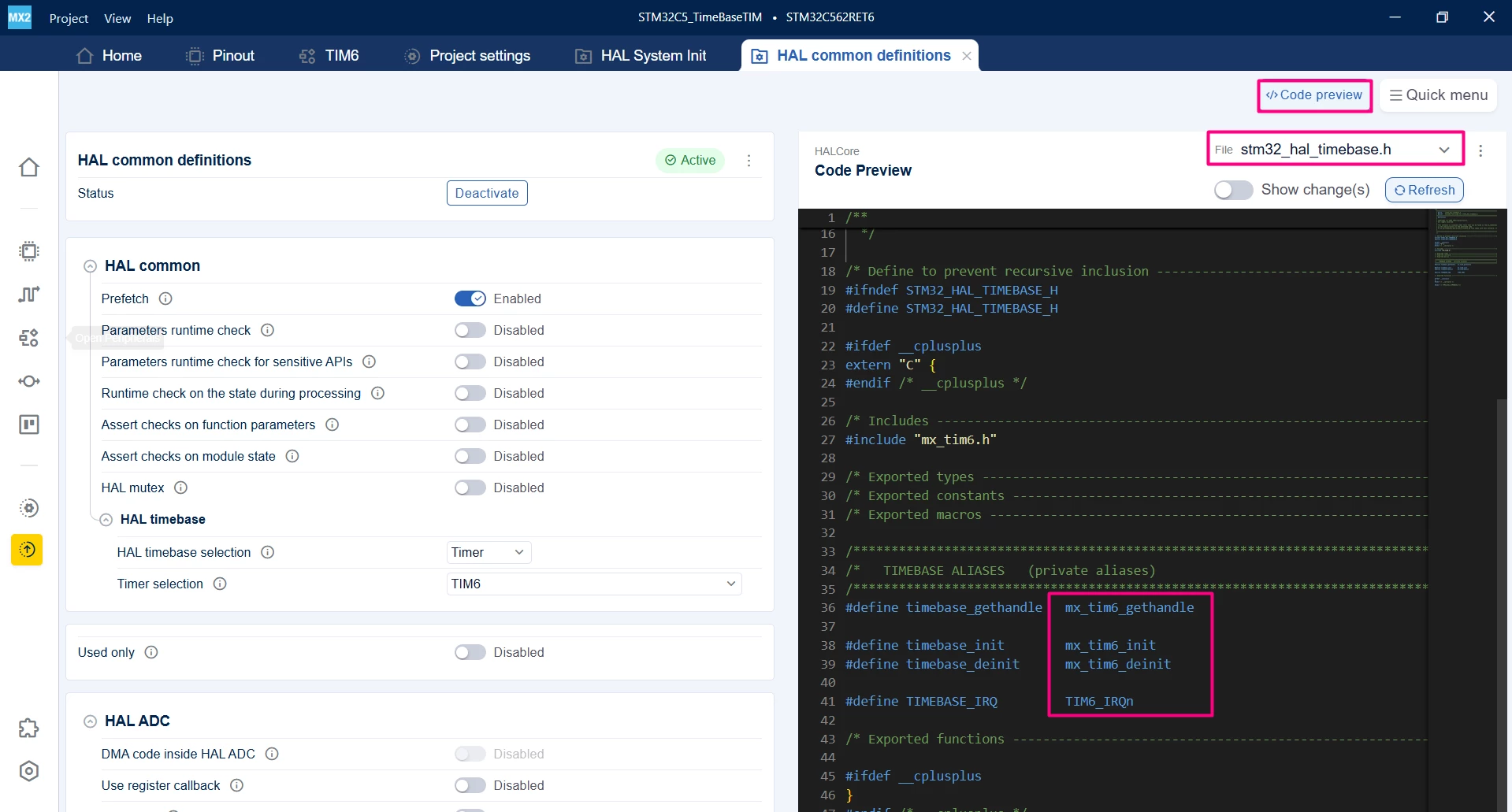Open the Help menu
The image size is (1512, 812).
tap(160, 18)
